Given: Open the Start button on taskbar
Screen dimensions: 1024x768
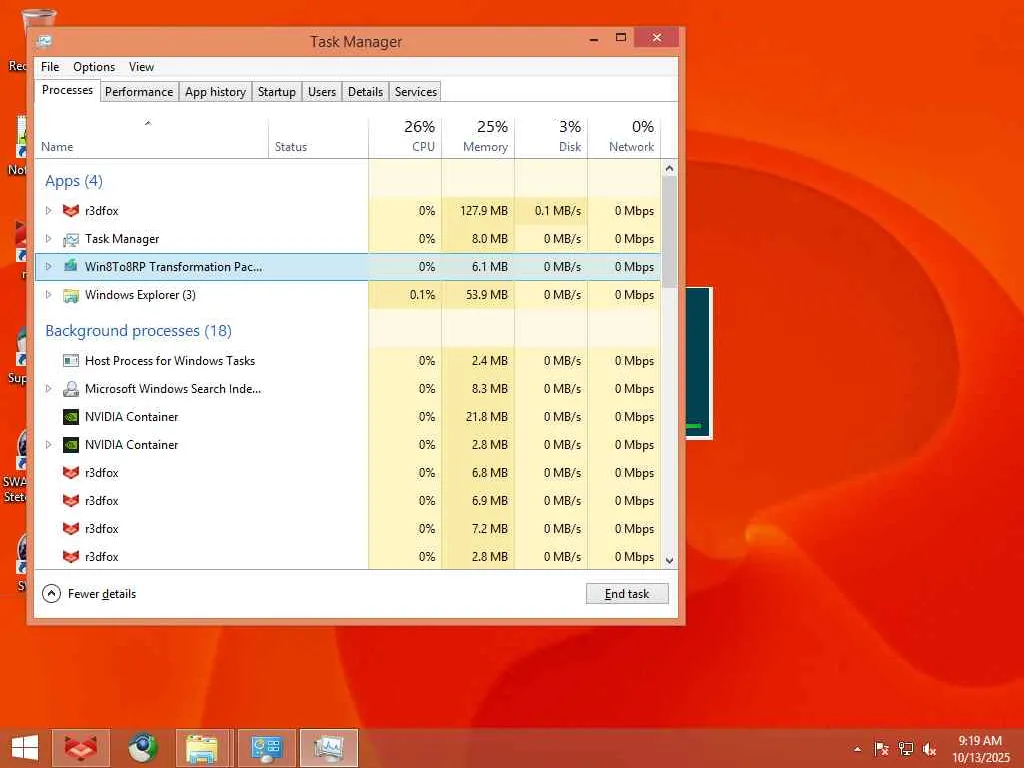Looking at the screenshot, I should tap(25, 748).
